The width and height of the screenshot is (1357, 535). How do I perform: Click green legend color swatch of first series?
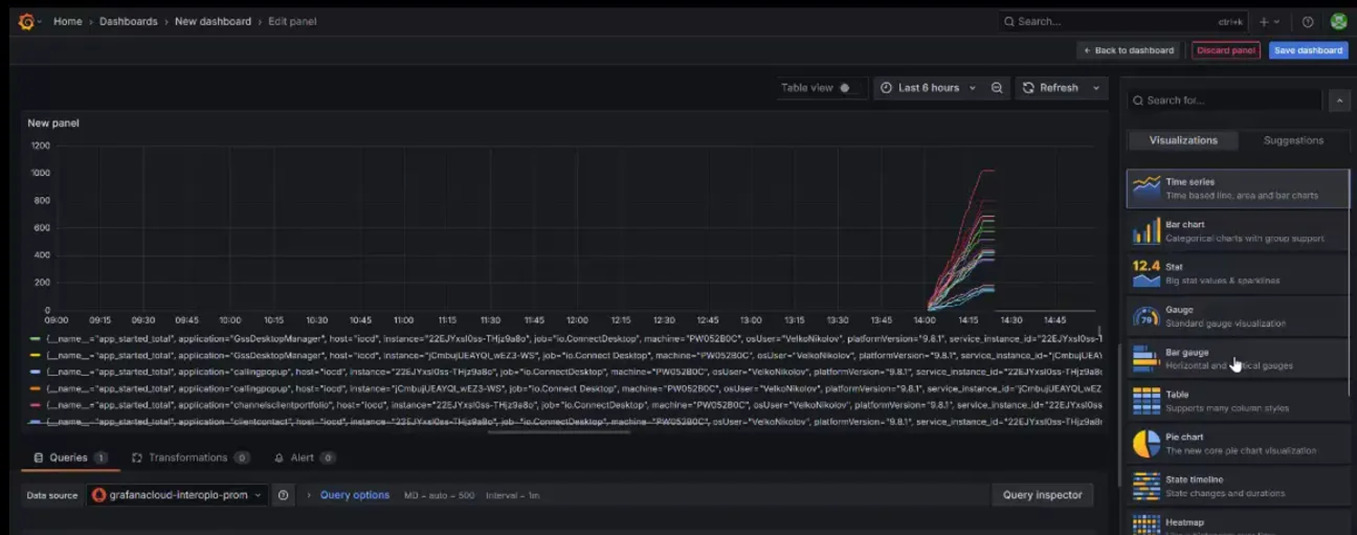35,339
